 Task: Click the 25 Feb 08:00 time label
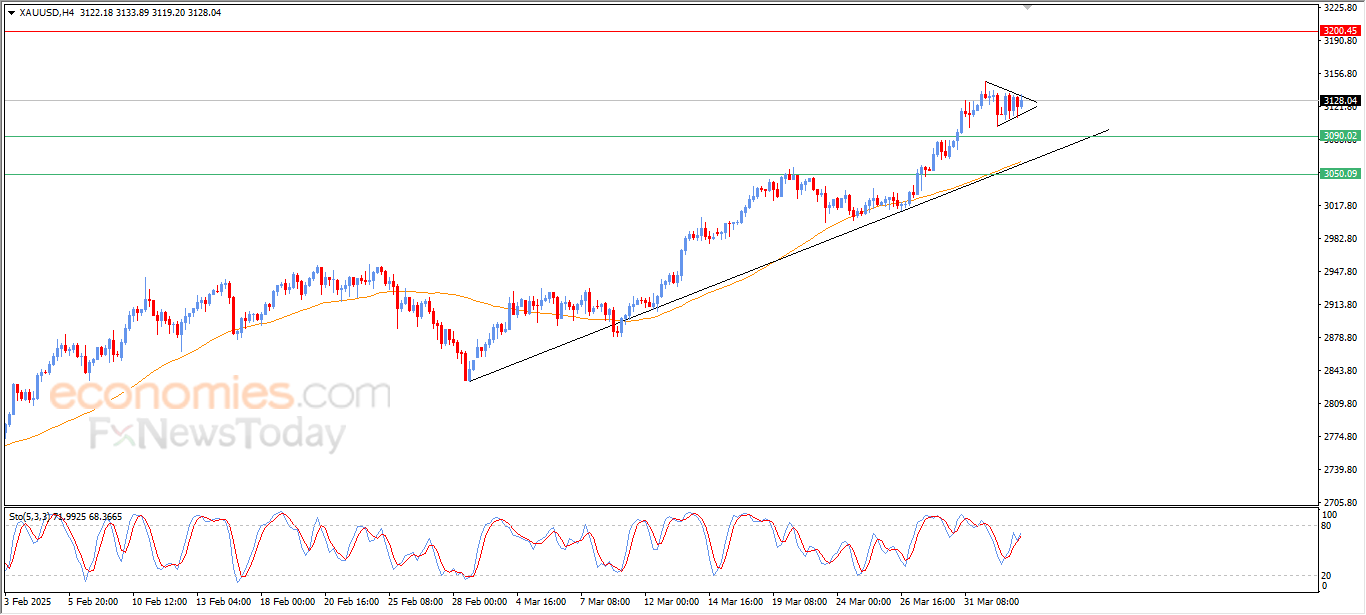point(415,602)
